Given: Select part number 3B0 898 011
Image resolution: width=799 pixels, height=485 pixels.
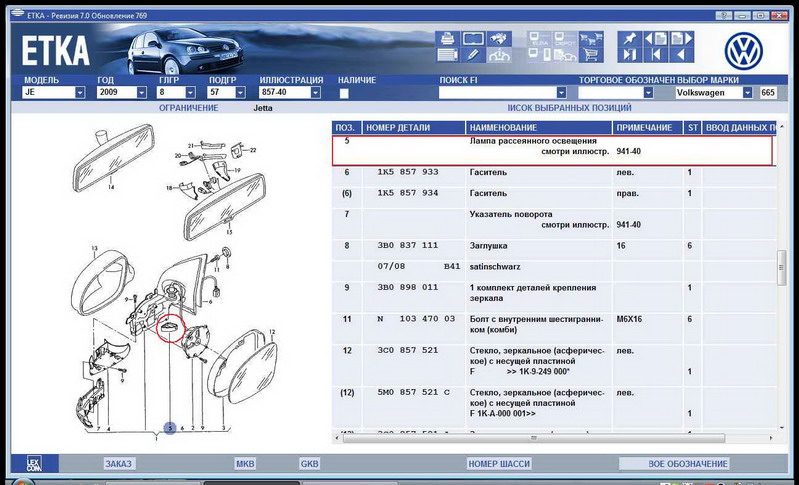Looking at the screenshot, I should pos(407,287).
